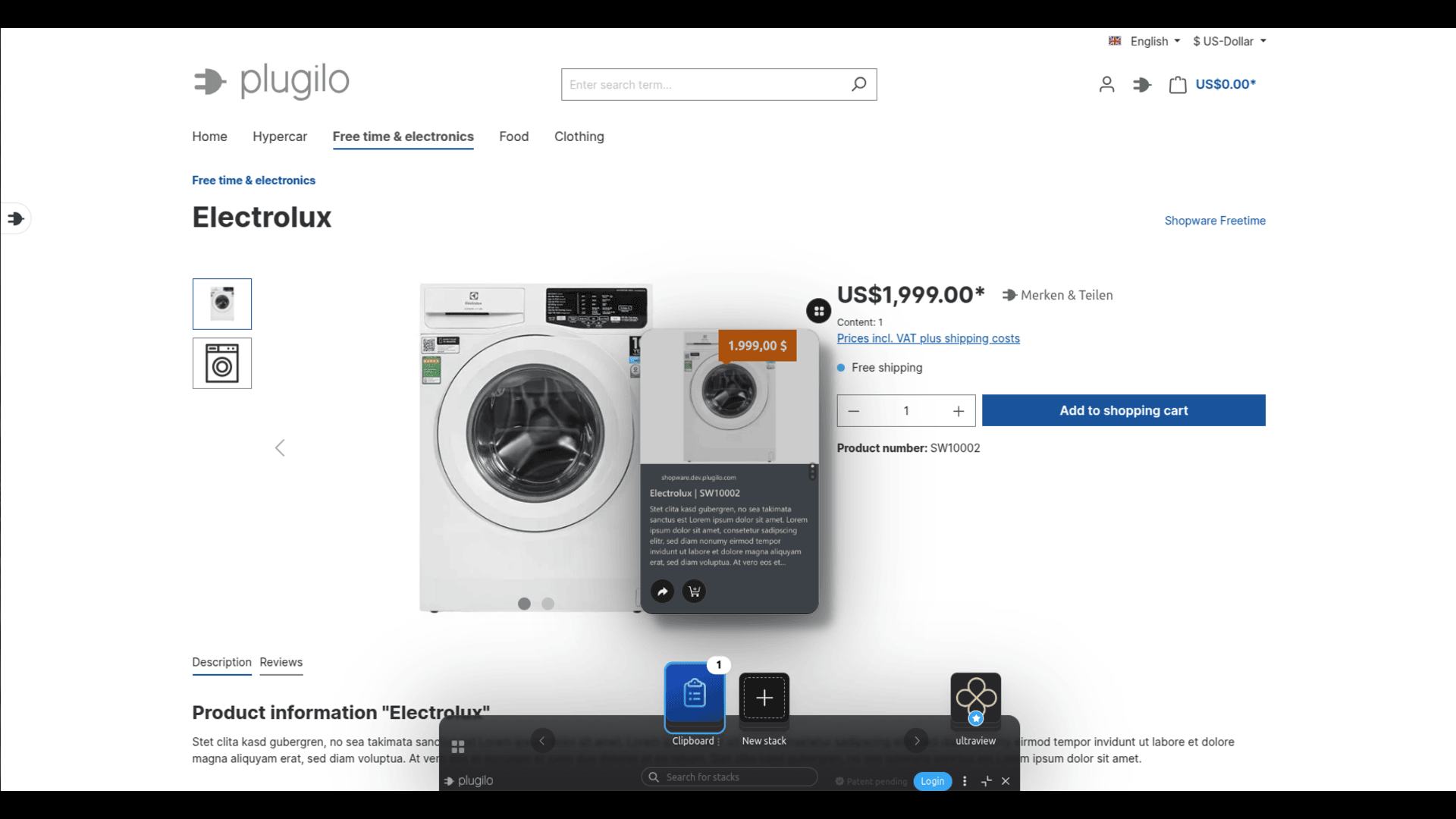
Task: Click the share arrow on product card
Action: point(663,591)
